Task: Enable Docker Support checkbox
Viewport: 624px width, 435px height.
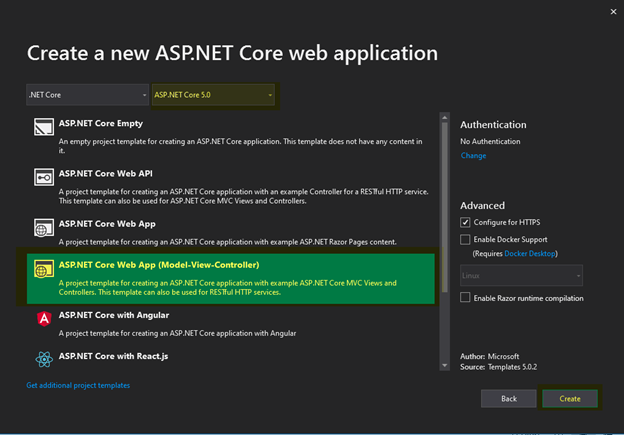Action: pyautogui.click(x=466, y=240)
